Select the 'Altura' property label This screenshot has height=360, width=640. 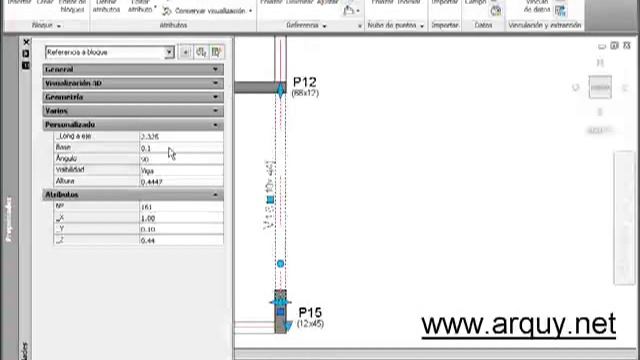click(65, 181)
